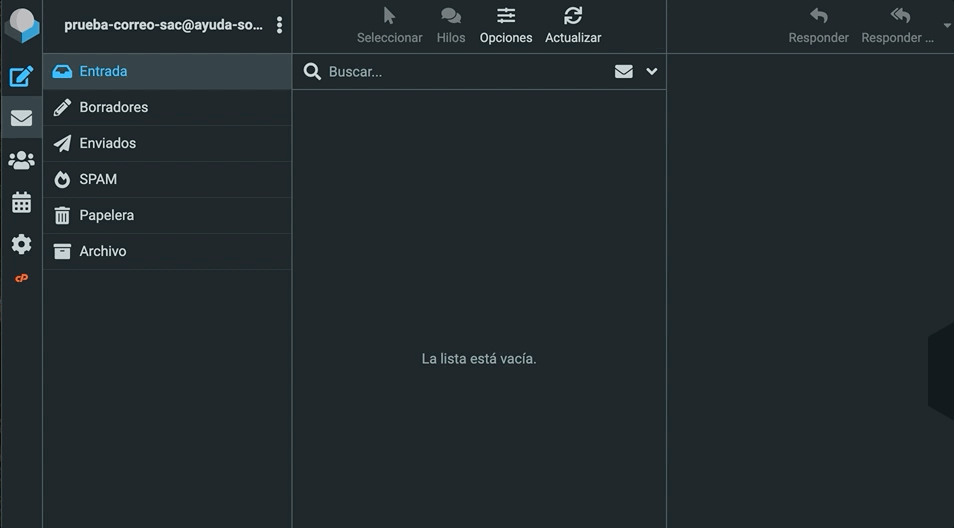Click the Buscar search field
Image resolution: width=954 pixels, height=528 pixels.
pyautogui.click(x=465, y=72)
